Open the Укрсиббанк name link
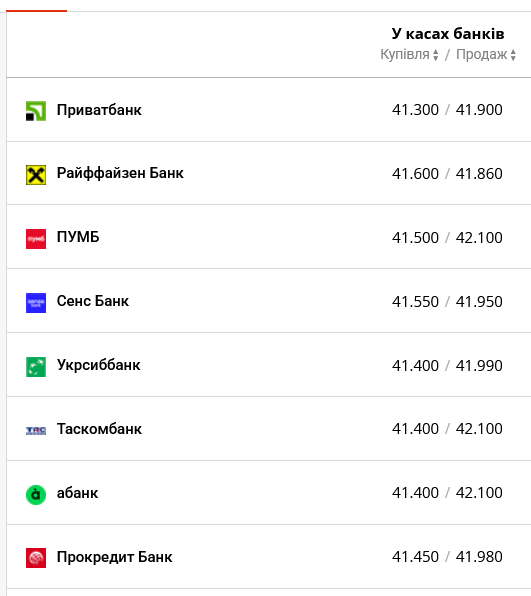Viewport: 531px width, 596px height. (98, 365)
